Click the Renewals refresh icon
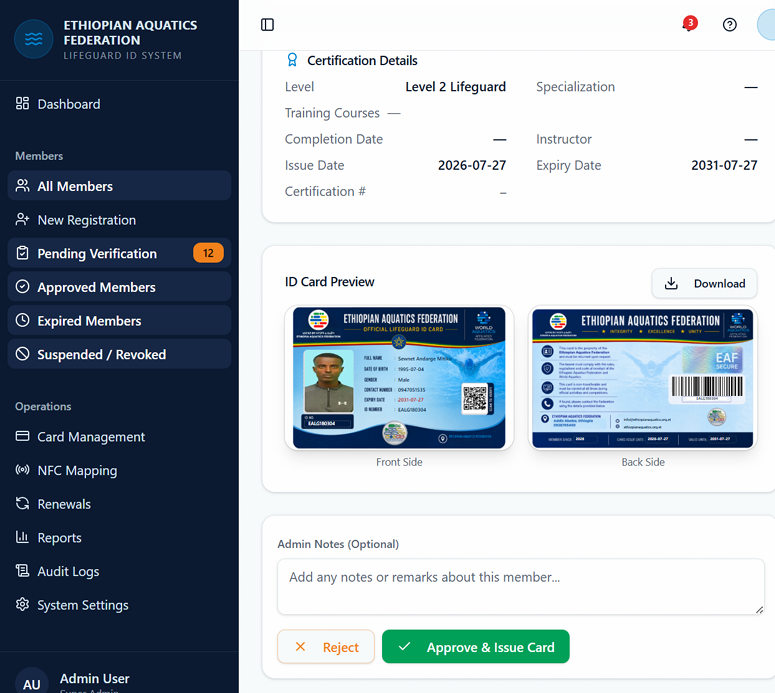 pyautogui.click(x=22, y=504)
